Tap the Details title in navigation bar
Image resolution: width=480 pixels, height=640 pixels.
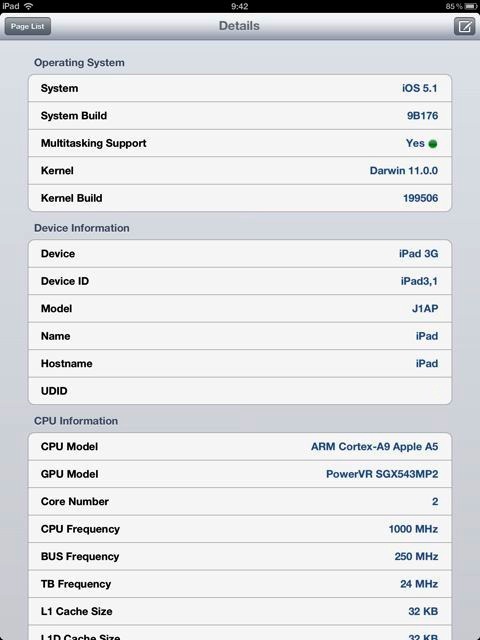[239, 26]
